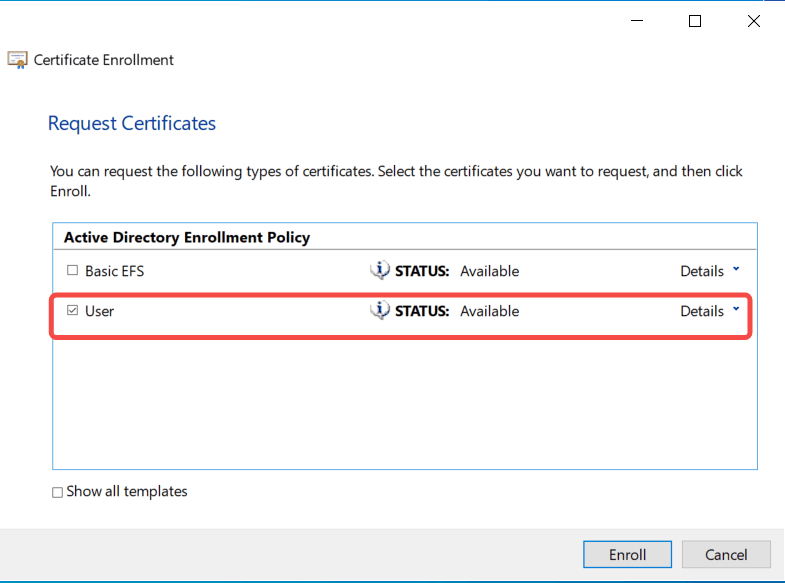Click the Available status for User
The width and height of the screenshot is (785, 583).
(x=490, y=311)
